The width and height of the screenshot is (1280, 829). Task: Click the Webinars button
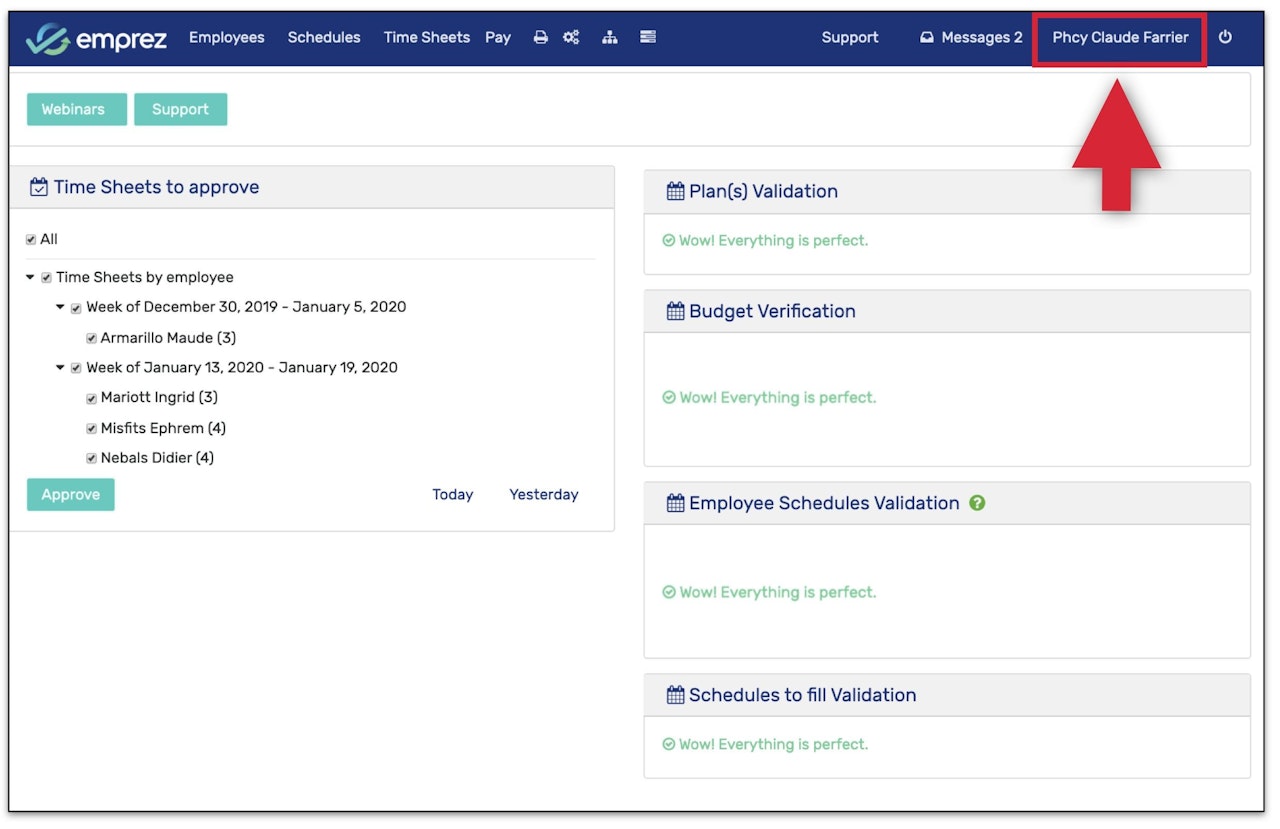(73, 110)
